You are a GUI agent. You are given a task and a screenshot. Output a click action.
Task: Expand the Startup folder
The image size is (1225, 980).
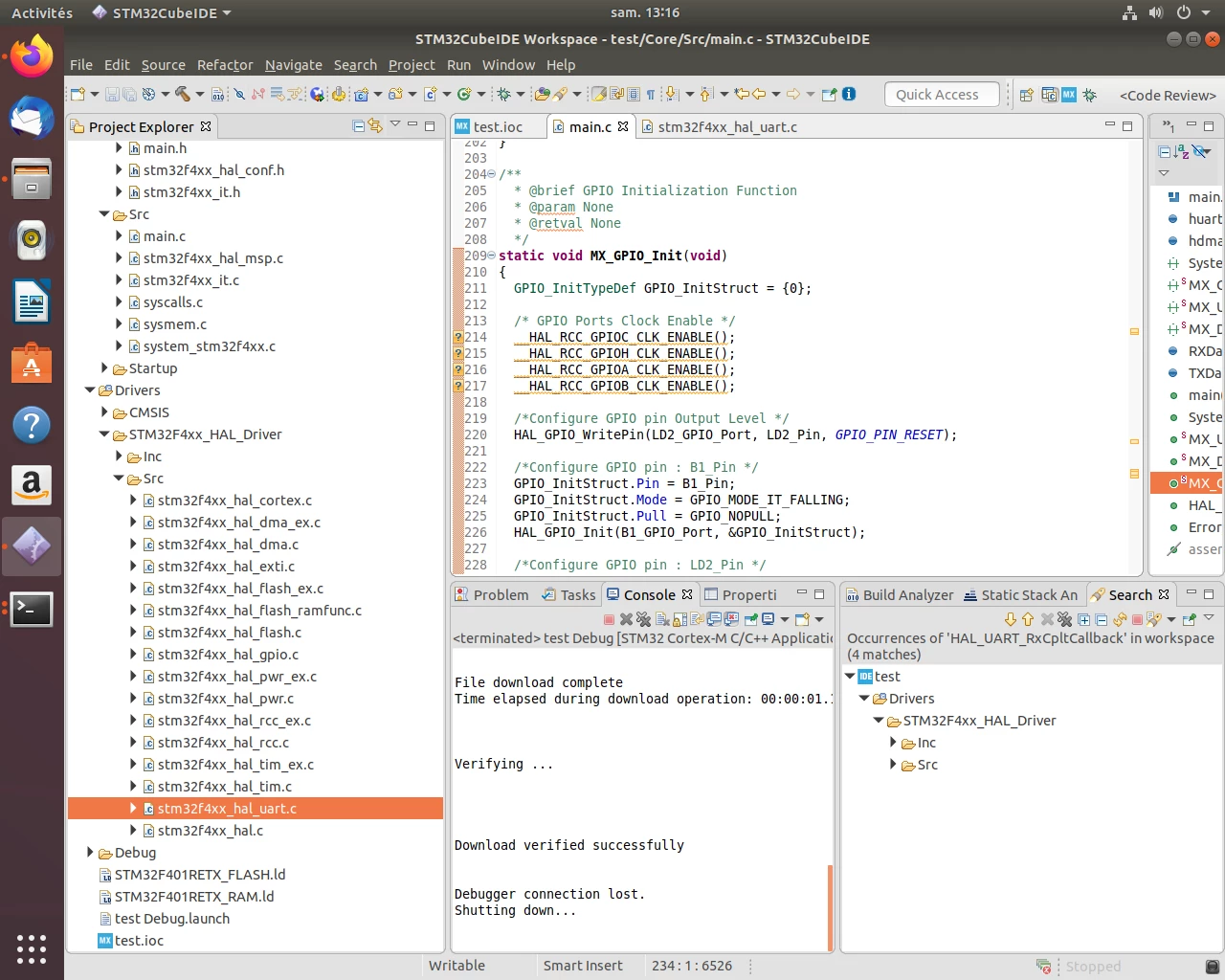tap(105, 367)
